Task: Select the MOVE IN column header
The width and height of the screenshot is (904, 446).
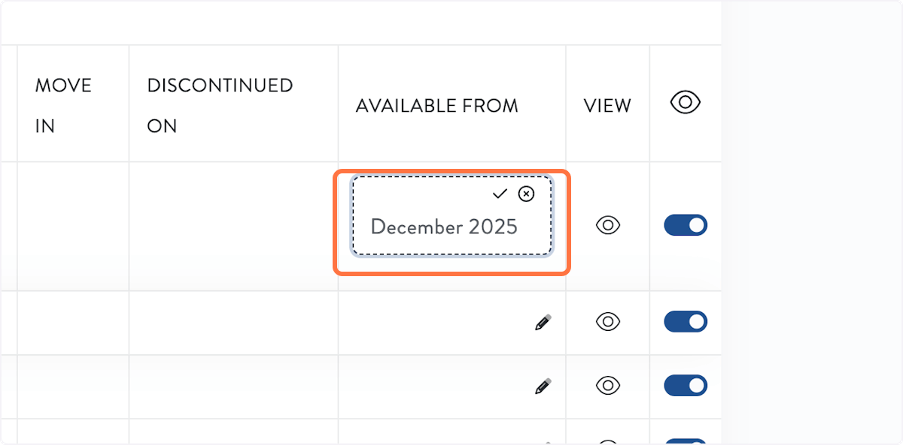Action: pos(63,105)
